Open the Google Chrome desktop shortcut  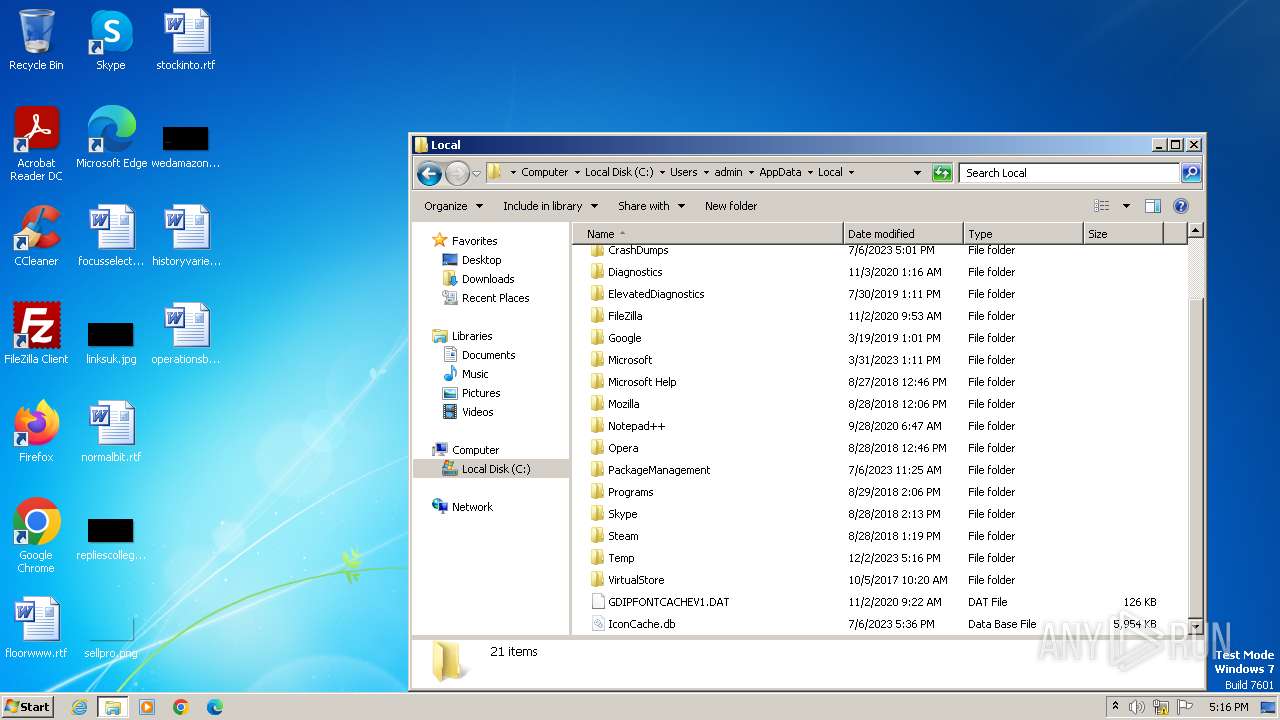pos(36,536)
